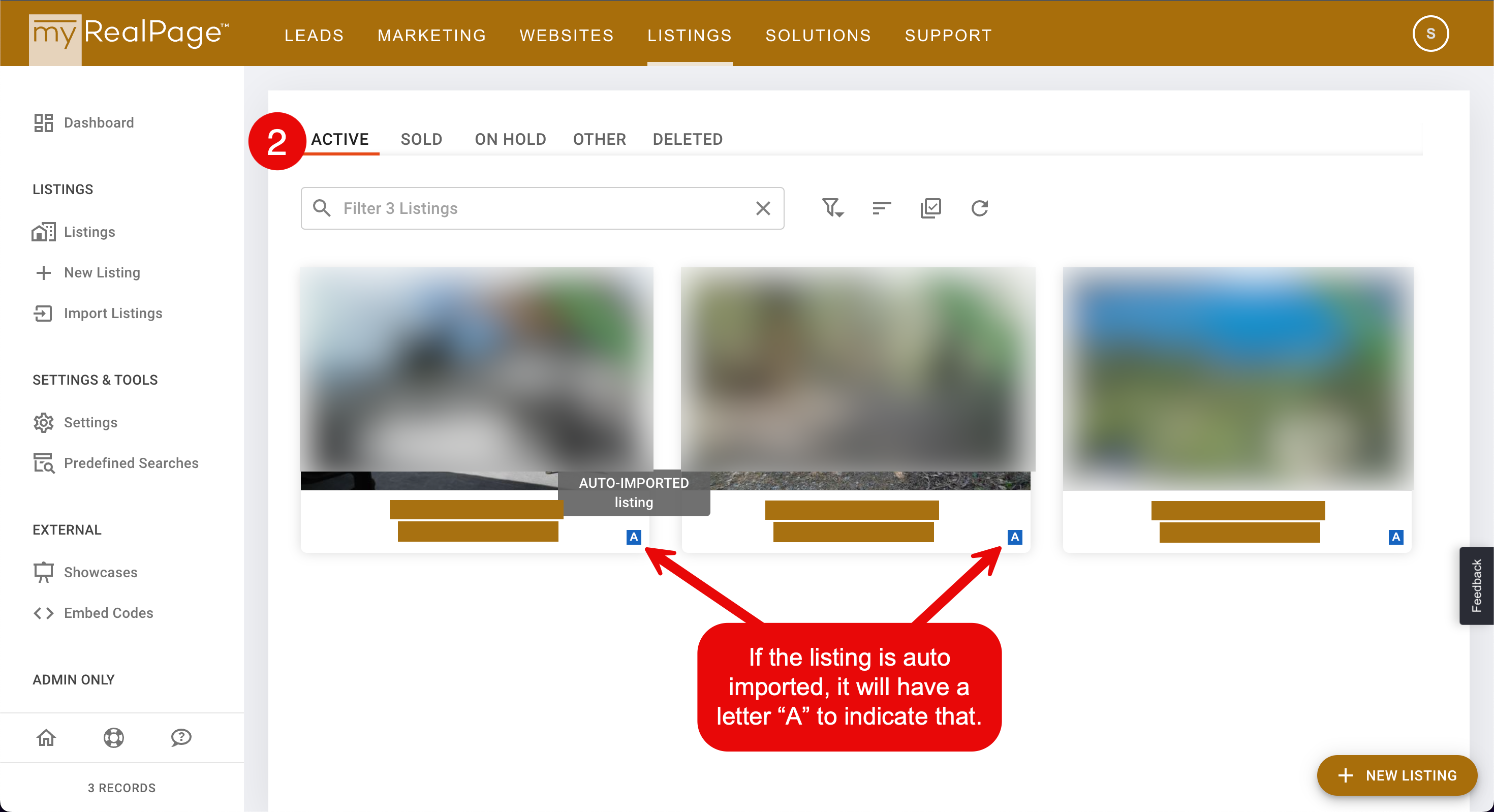The image size is (1494, 812).
Task: Open the second listing thumbnail
Action: coord(857,378)
